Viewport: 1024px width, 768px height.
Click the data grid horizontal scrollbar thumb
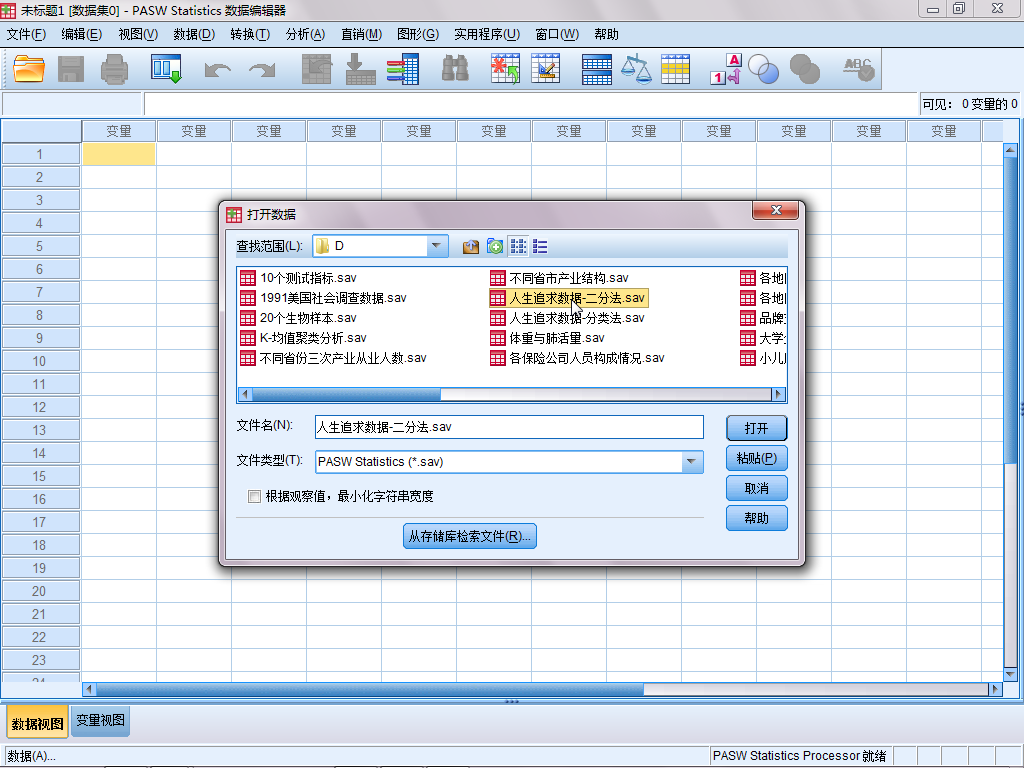coord(370,689)
